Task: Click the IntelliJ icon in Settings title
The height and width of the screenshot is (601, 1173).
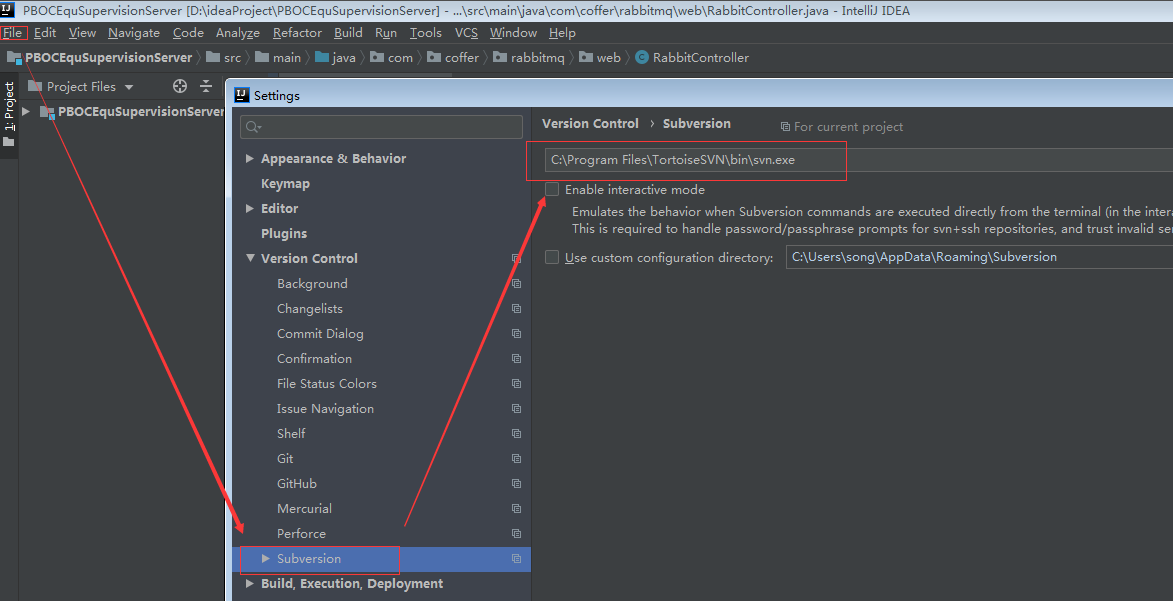Action: [242, 95]
